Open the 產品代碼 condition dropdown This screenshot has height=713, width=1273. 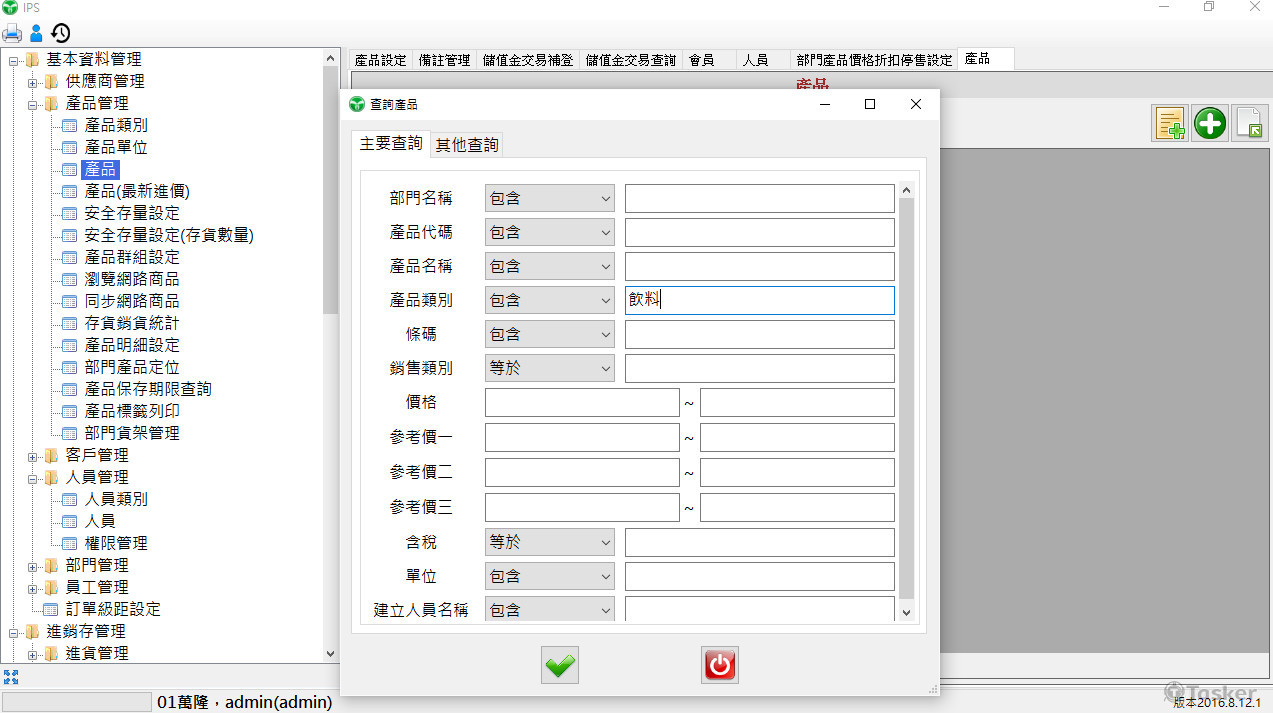point(550,232)
